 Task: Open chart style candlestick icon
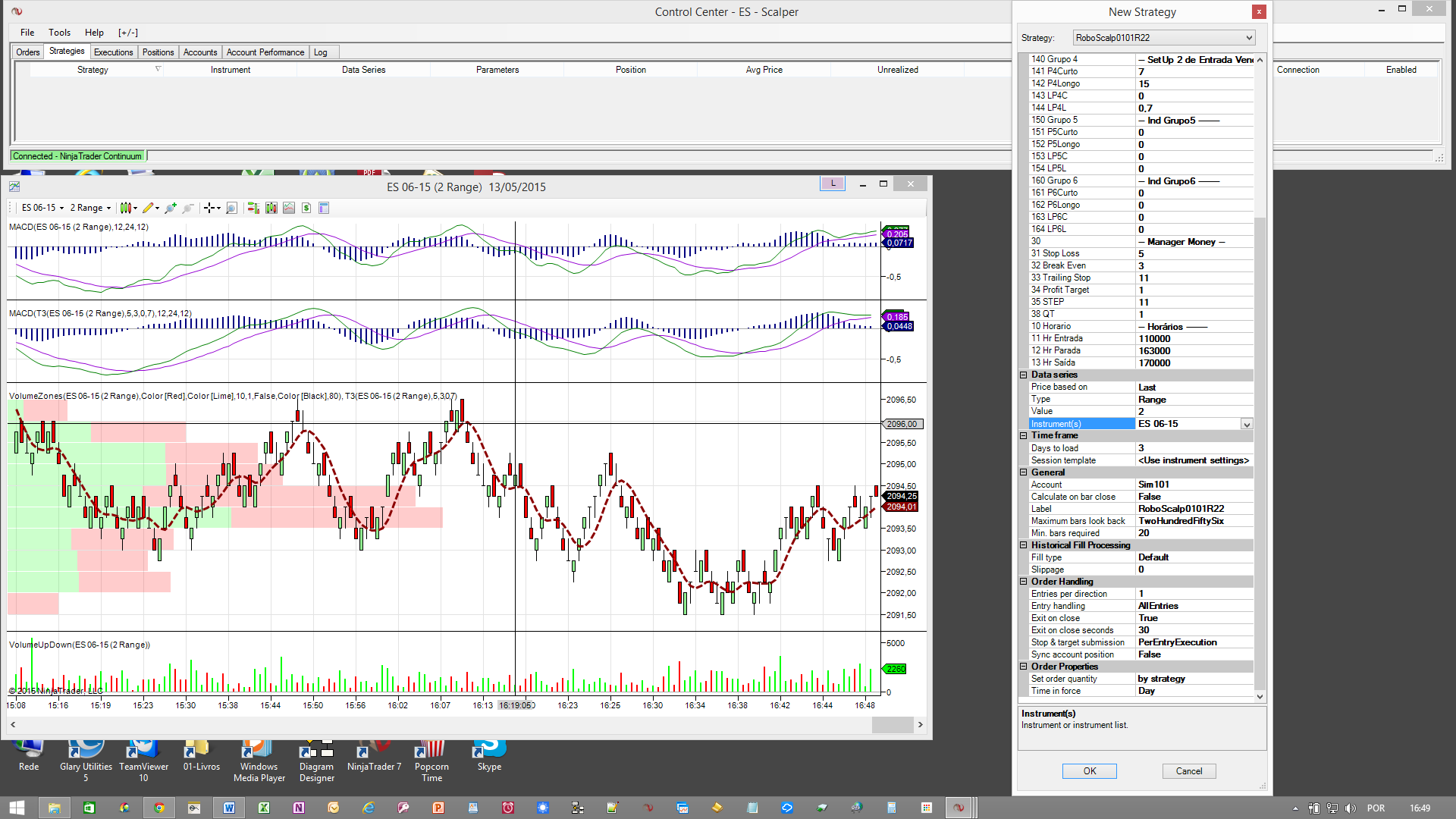(126, 208)
